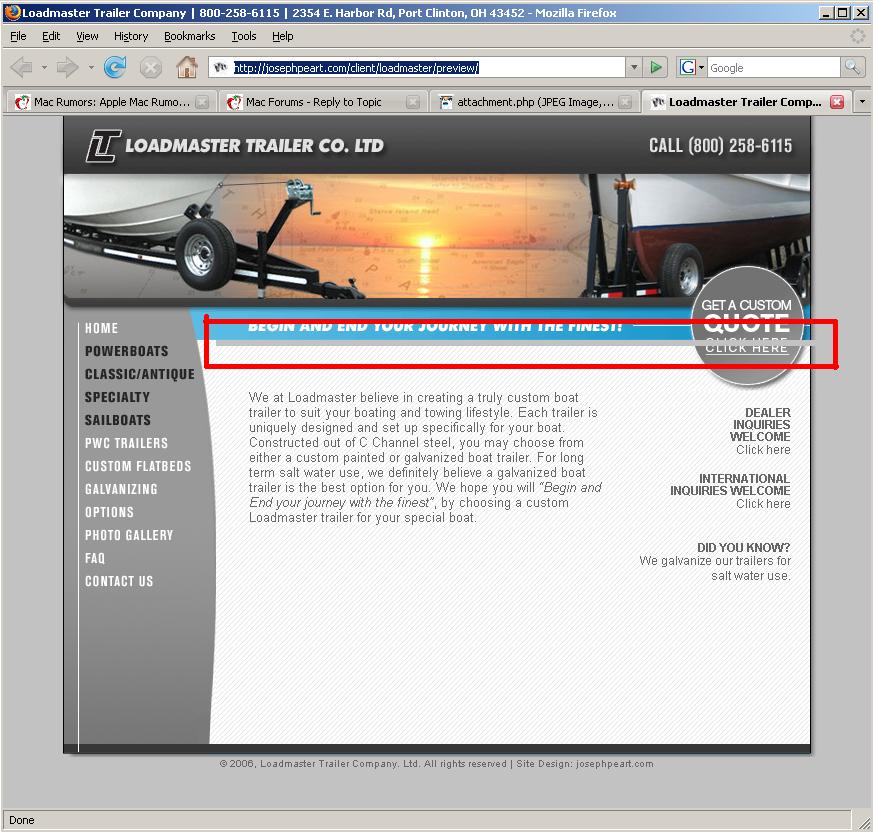Click the green Go arrow button

tap(656, 68)
